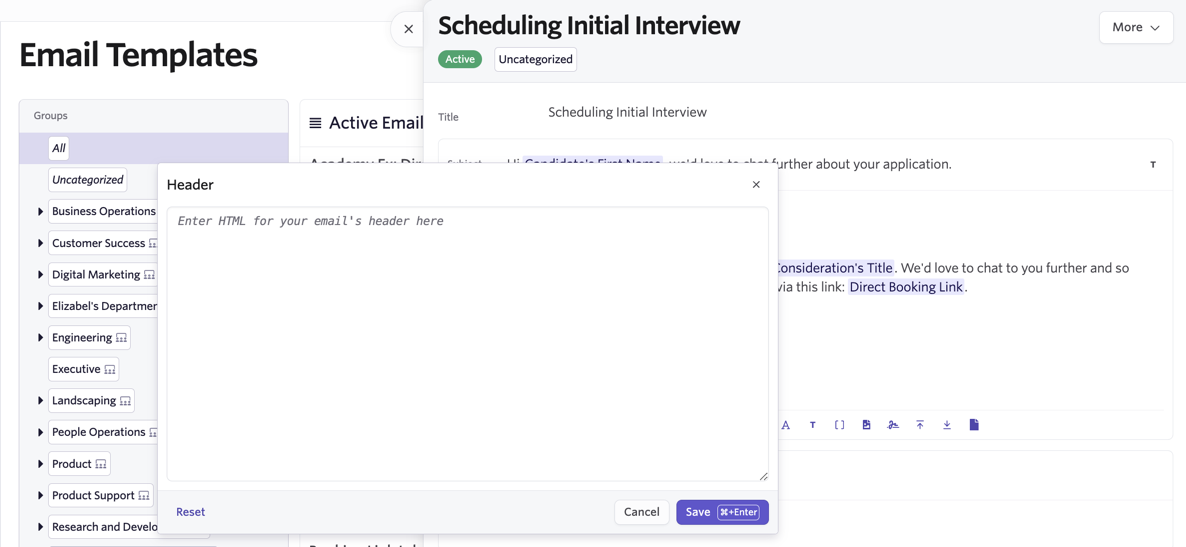Click the org icon next to Digital Marketing
Viewport: 1186px width, 547px height.
click(x=149, y=275)
